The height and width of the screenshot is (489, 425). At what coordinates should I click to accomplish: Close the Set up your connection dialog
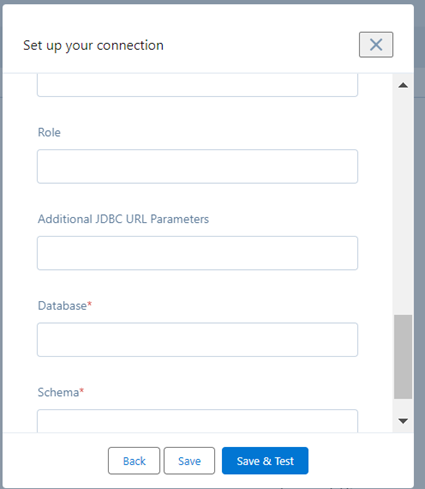(x=376, y=45)
